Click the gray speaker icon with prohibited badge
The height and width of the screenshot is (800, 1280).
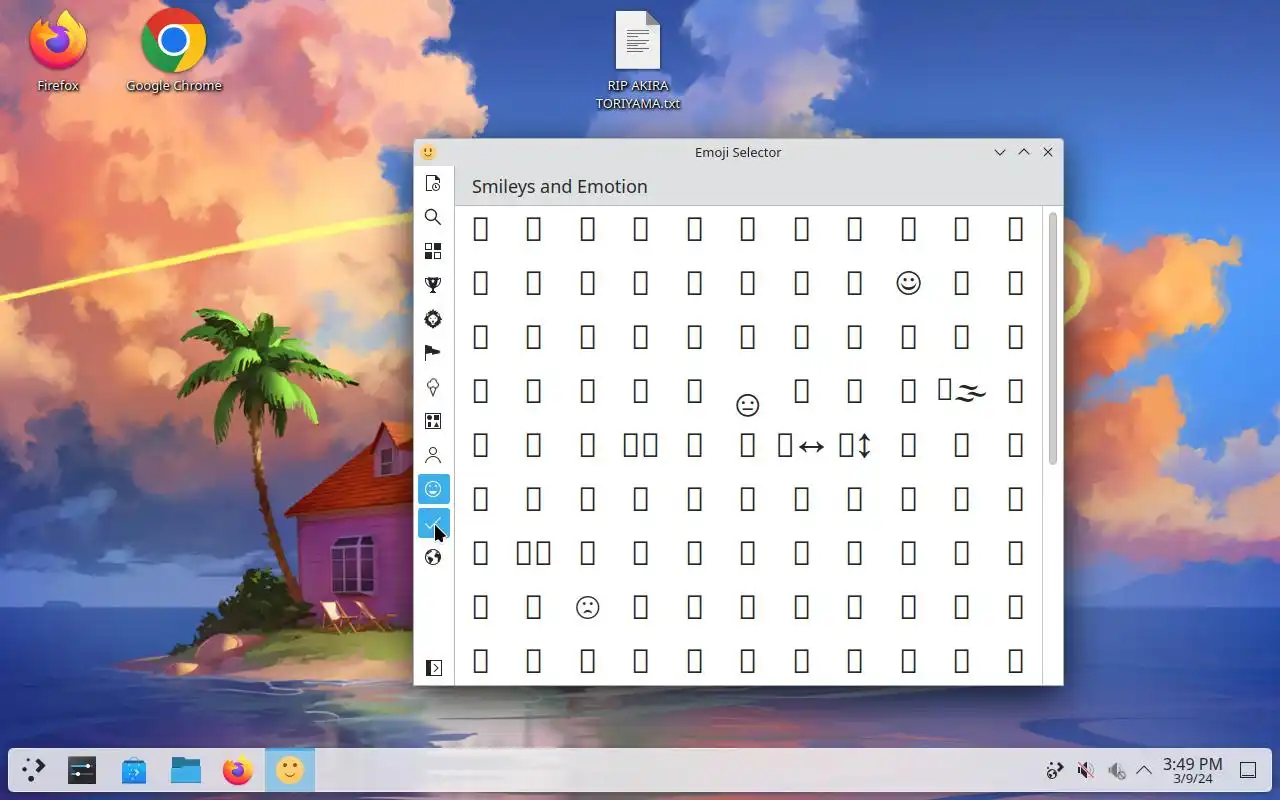pyautogui.click(x=1116, y=770)
